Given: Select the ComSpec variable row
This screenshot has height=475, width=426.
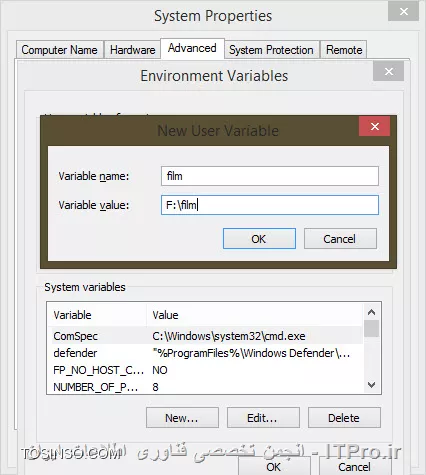Looking at the screenshot, I should pyautogui.click(x=207, y=336).
